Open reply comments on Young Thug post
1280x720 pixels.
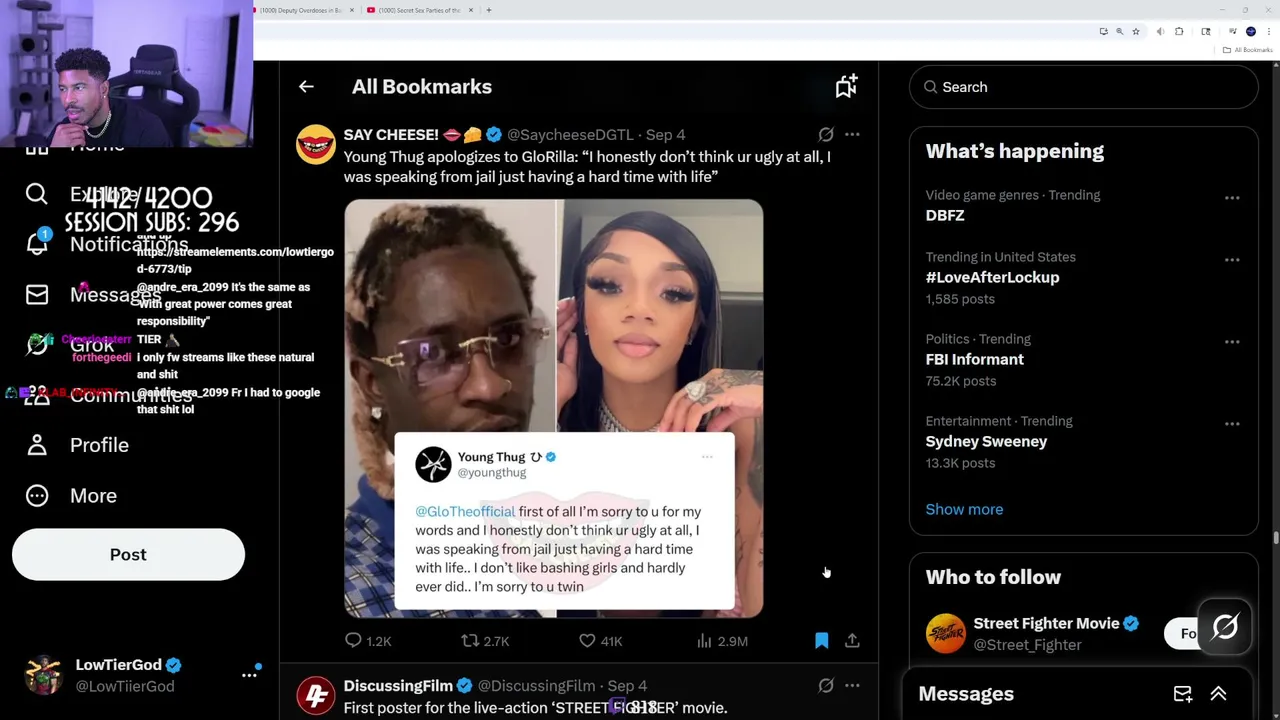[368, 641]
